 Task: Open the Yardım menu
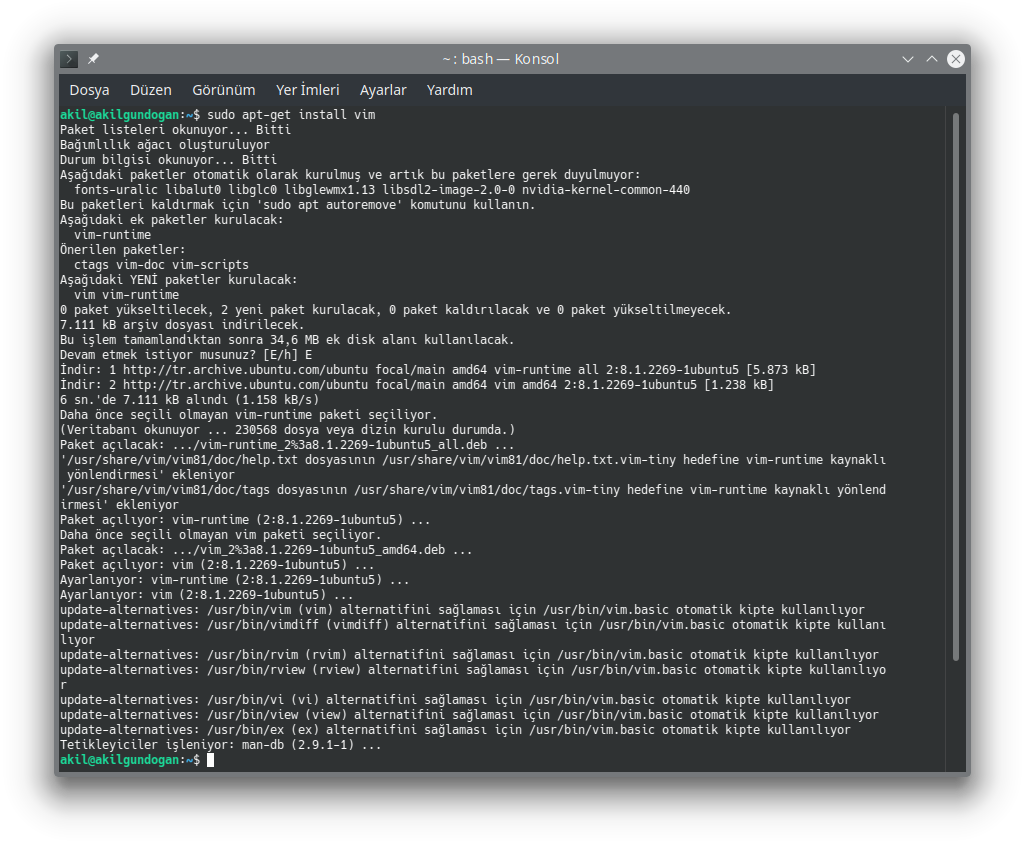pyautogui.click(x=450, y=90)
